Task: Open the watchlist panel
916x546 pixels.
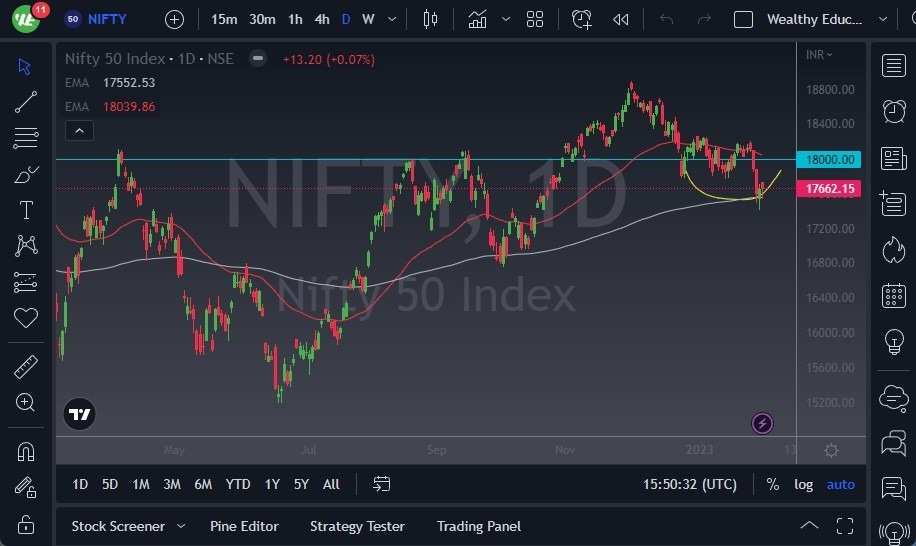Action: click(x=894, y=65)
